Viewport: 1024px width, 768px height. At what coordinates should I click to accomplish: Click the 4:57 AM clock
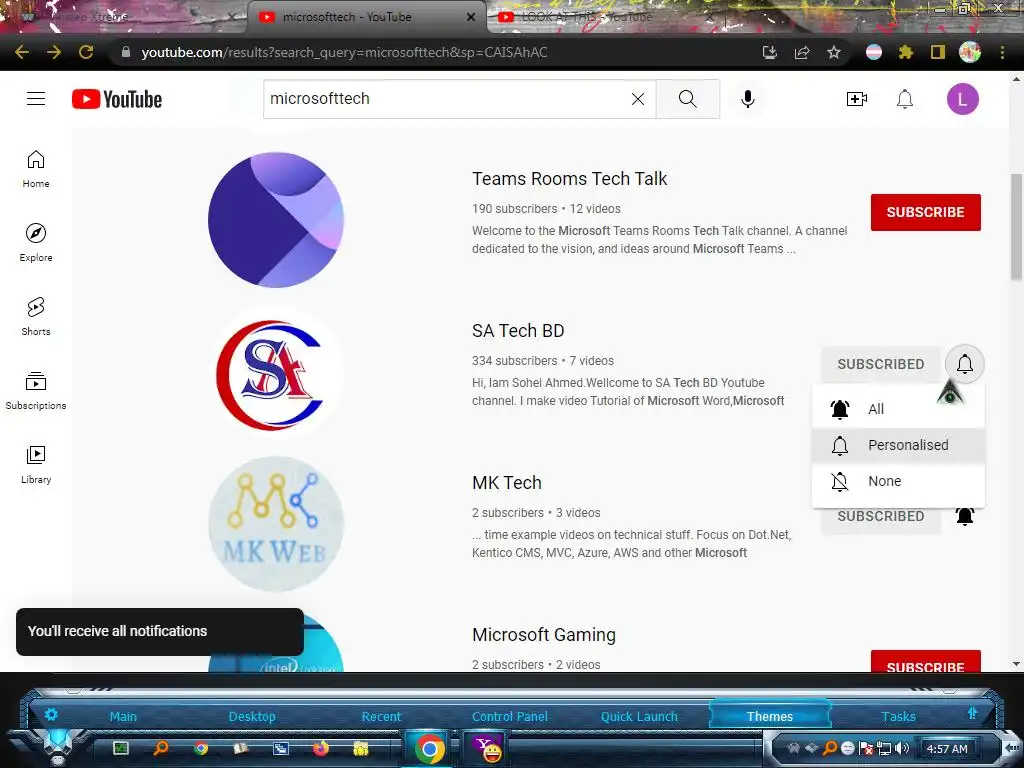(x=947, y=749)
